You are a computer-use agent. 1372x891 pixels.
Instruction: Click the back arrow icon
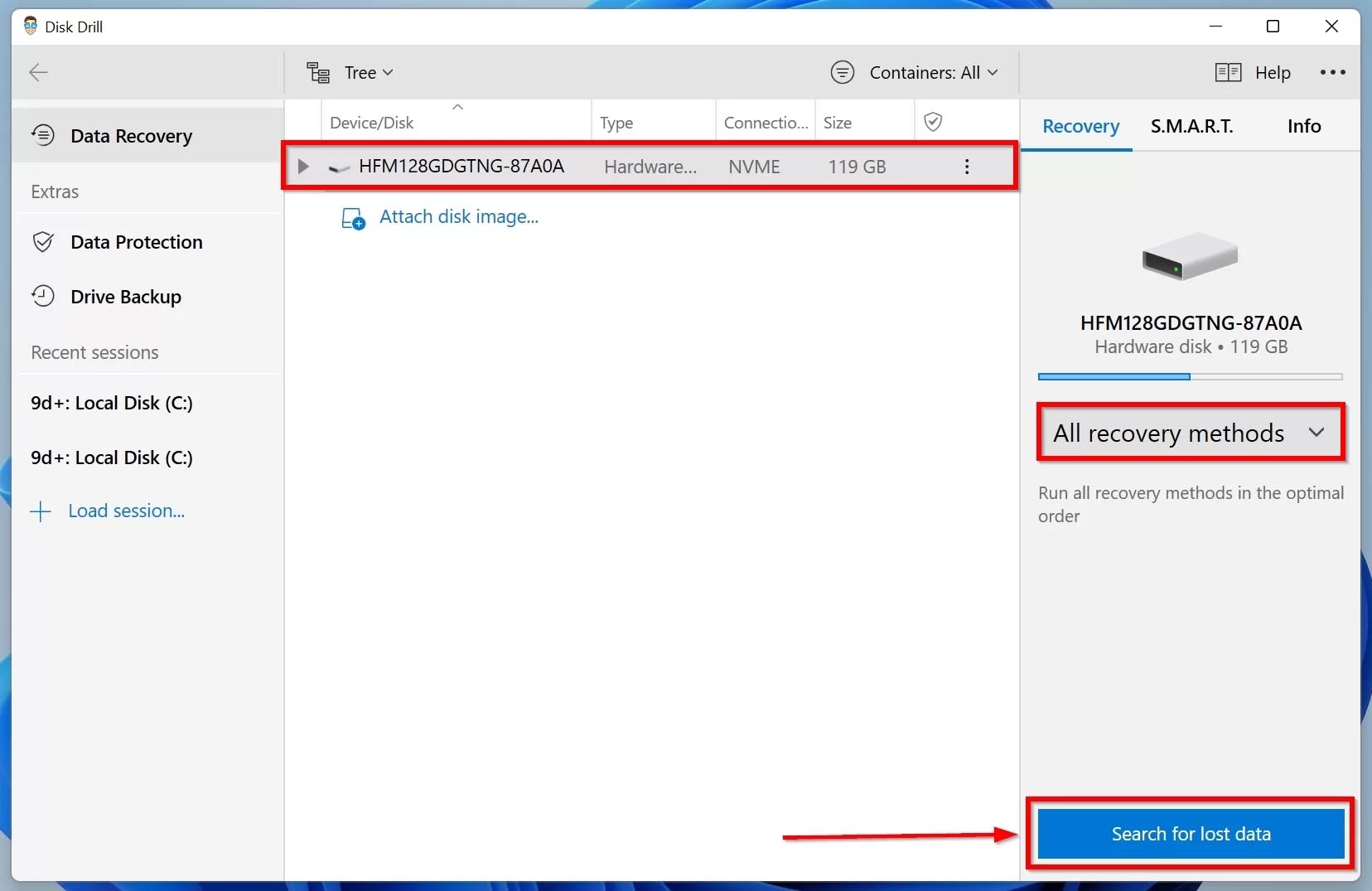pos(38,72)
